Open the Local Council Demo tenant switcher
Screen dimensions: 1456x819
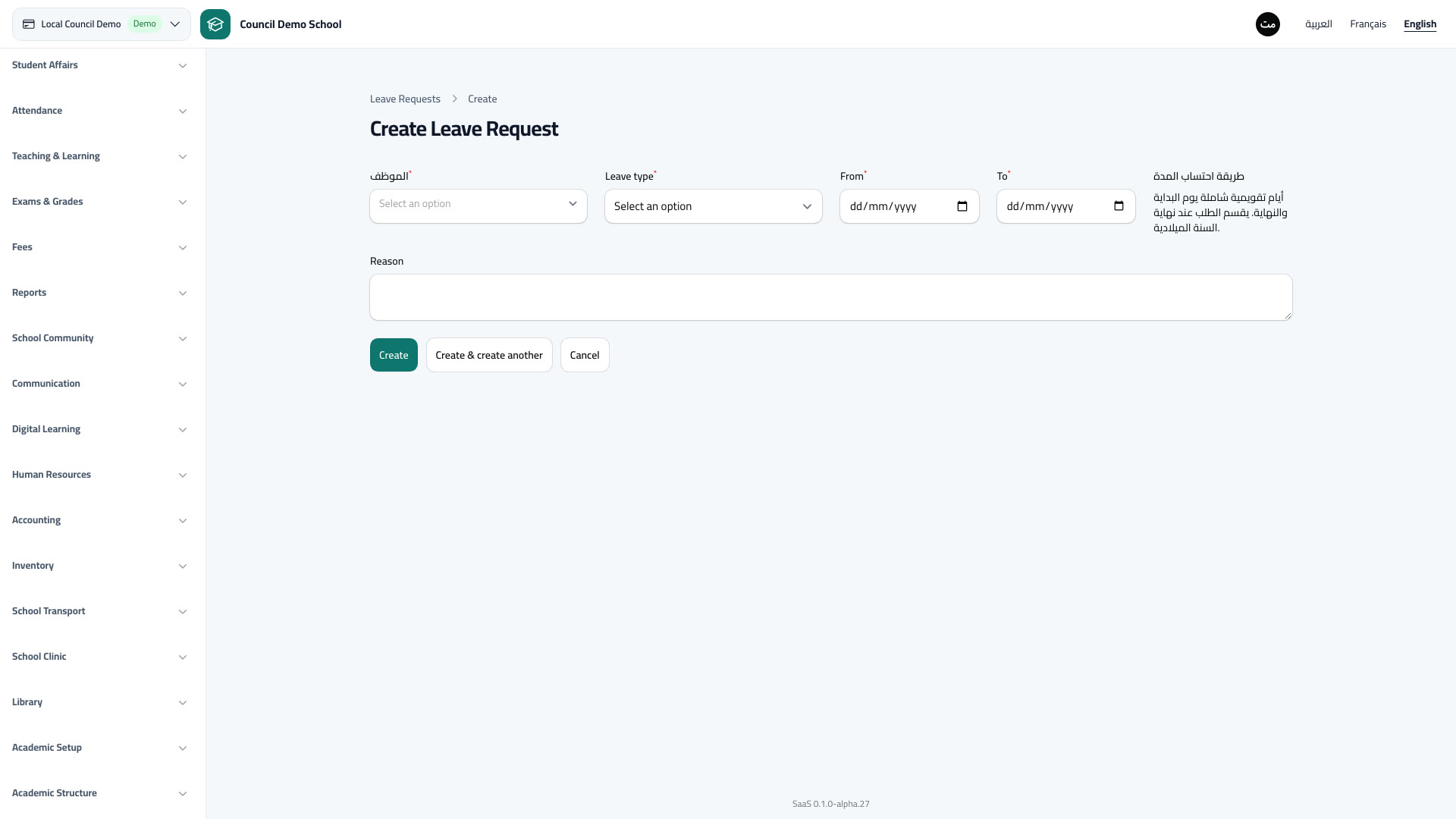pyautogui.click(x=102, y=24)
